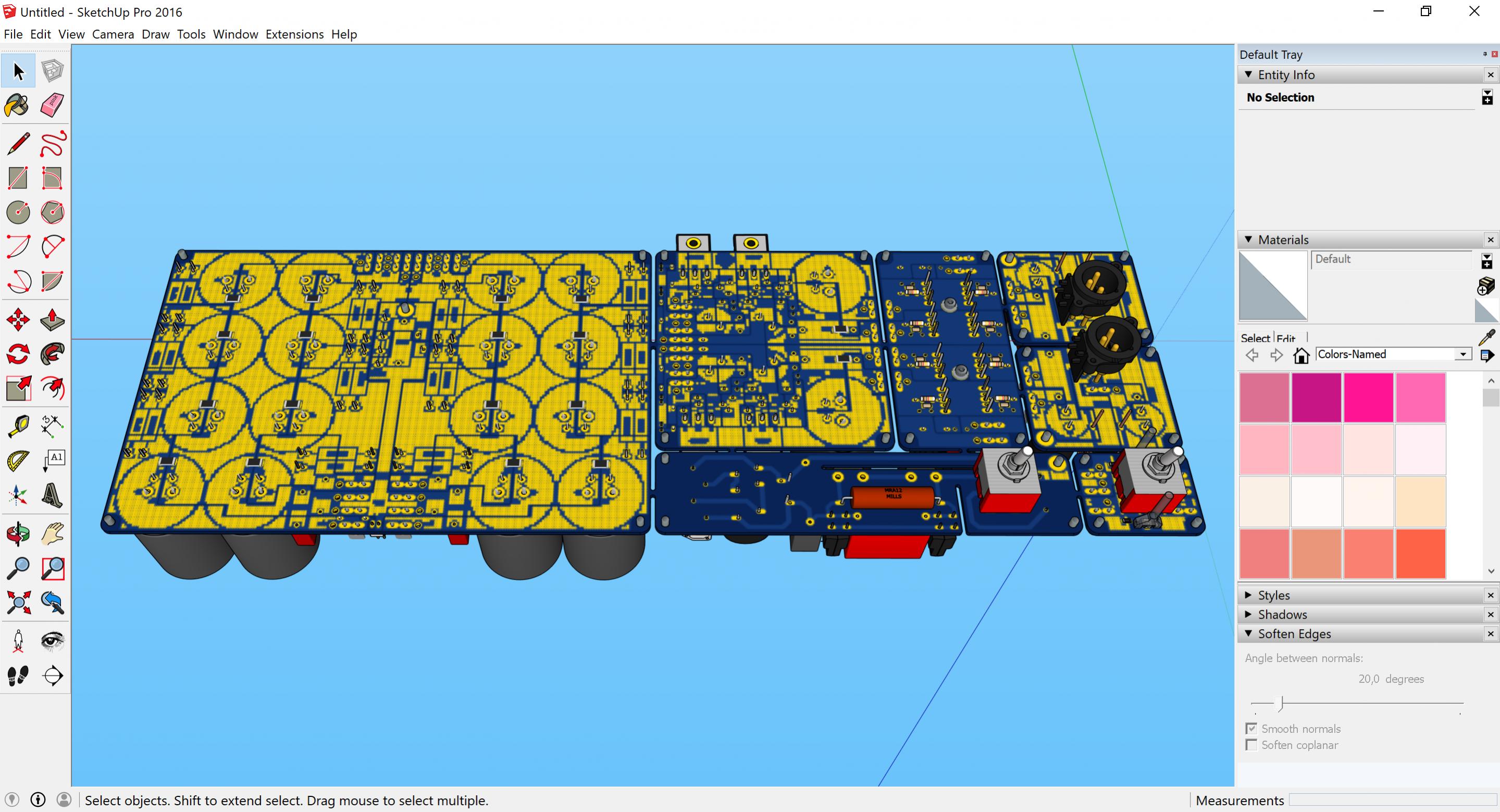Expand the Shadows panel

[1248, 614]
